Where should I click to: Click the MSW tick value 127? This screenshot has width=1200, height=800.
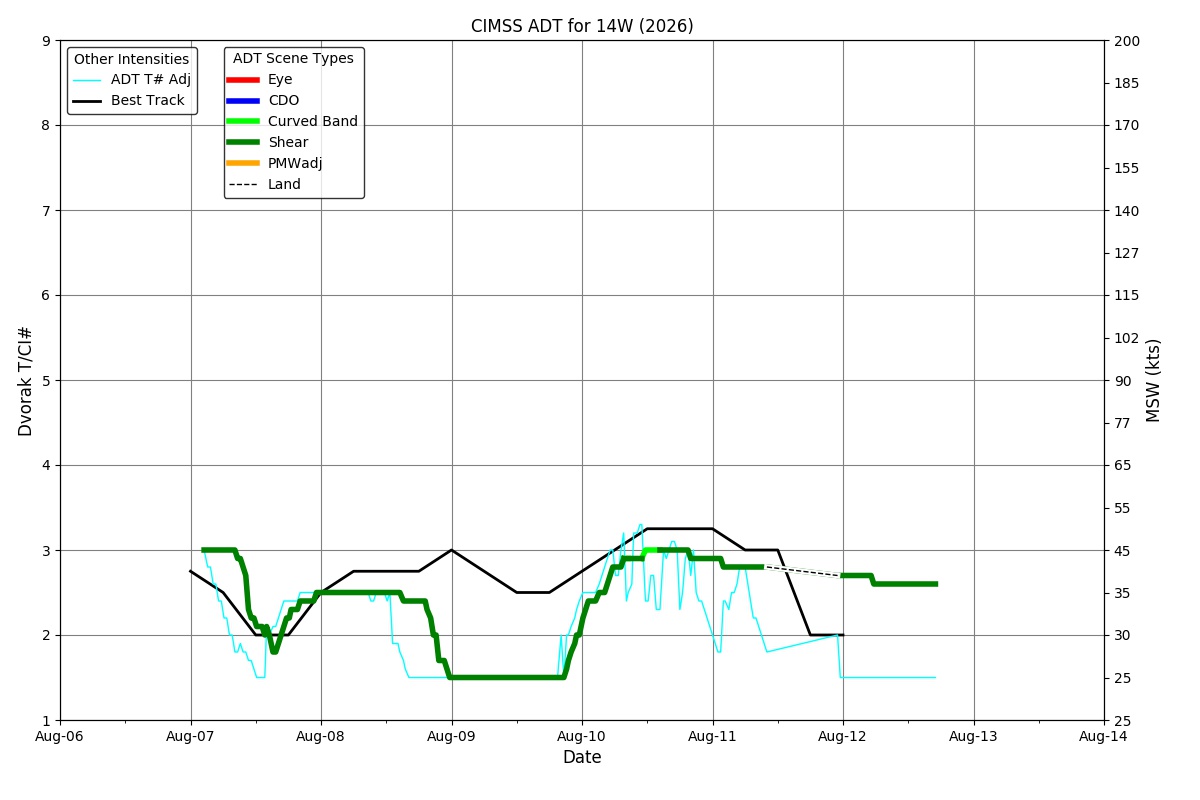[x=1127, y=253]
